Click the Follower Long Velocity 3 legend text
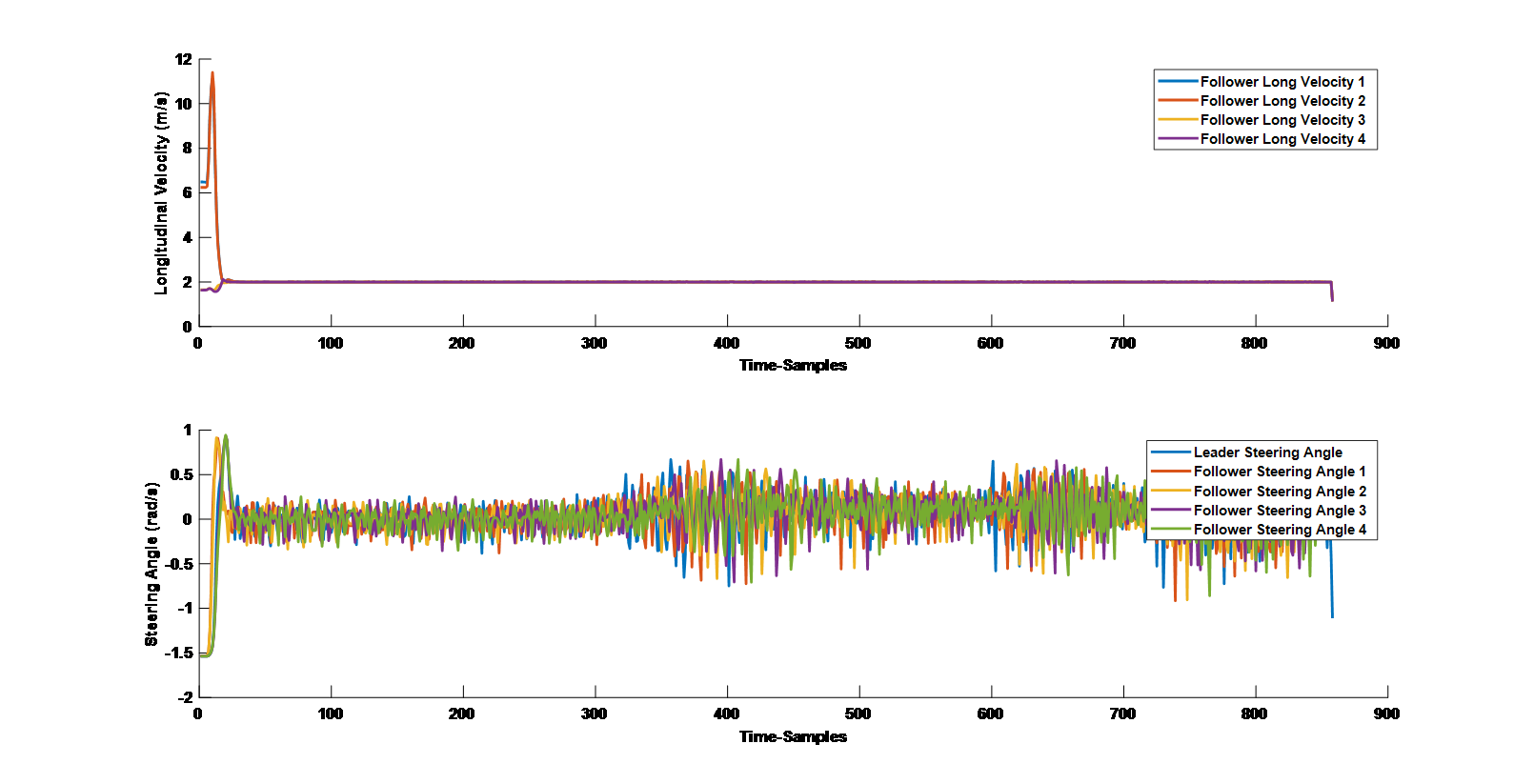Viewport: 1534px width, 784px height. pos(1282,120)
